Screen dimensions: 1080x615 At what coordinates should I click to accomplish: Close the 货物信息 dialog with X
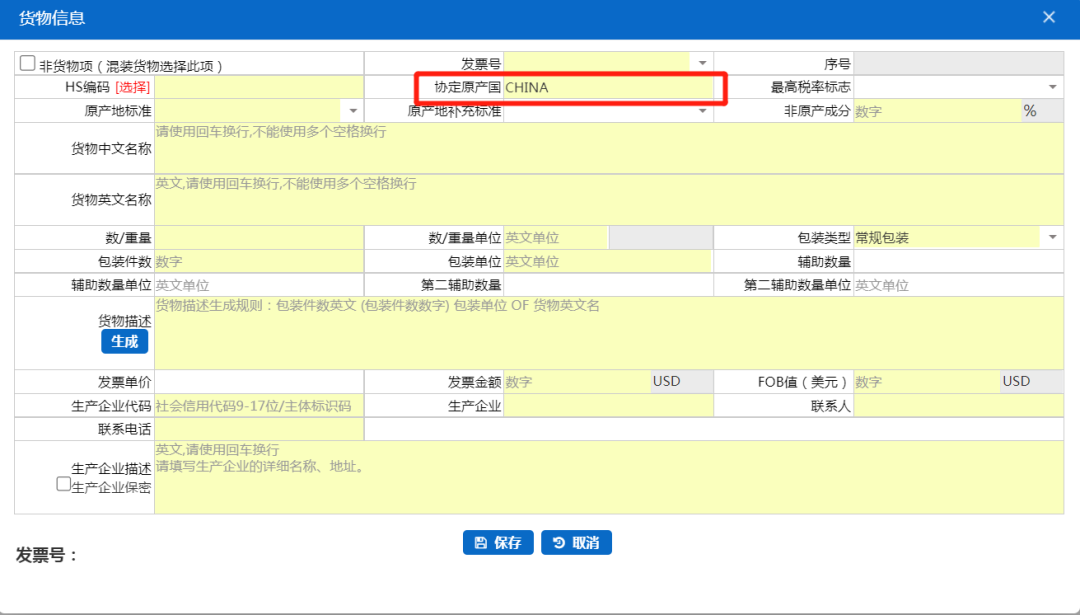click(1049, 17)
